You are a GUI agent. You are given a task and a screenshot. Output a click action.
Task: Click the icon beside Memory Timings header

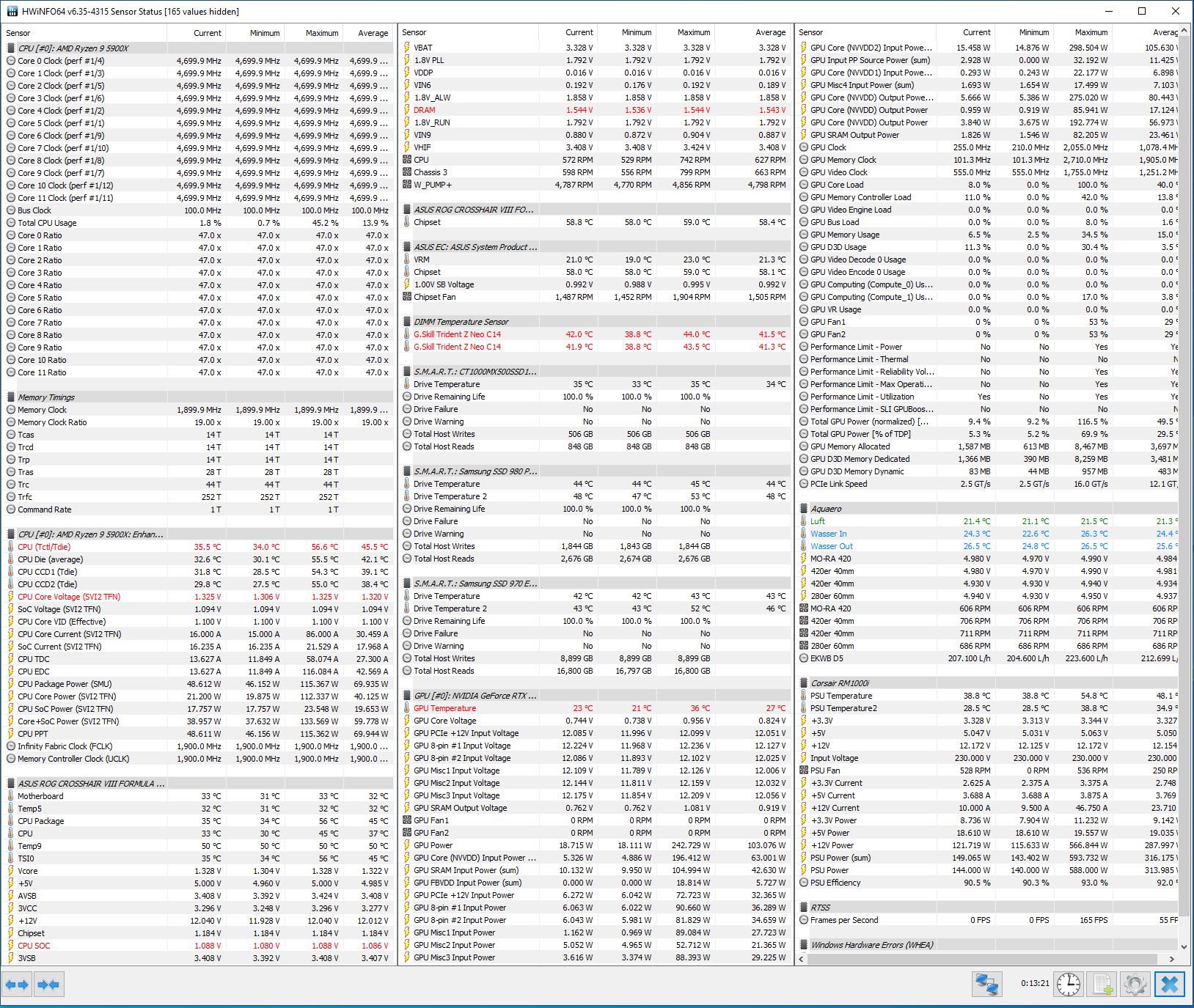pyautogui.click(x=11, y=397)
